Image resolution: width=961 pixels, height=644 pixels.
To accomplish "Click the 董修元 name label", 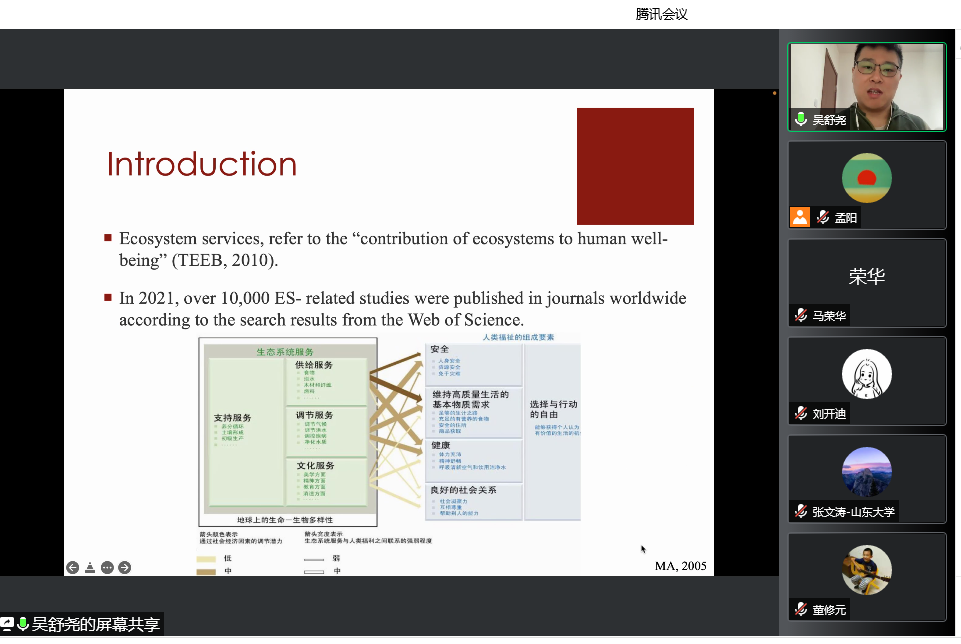I will 829,610.
